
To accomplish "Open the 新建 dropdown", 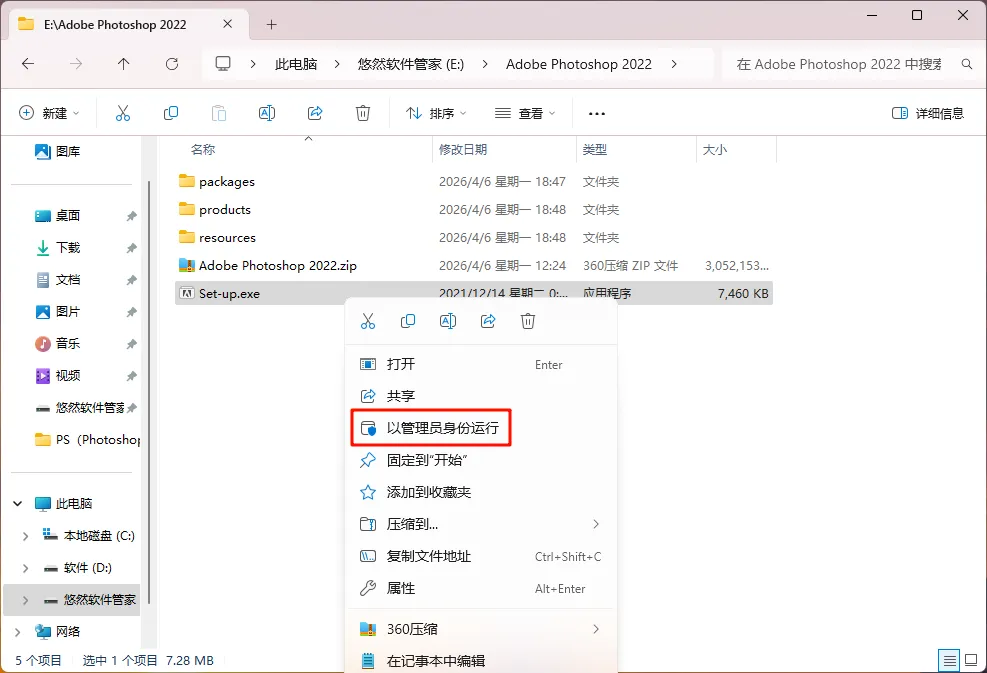I will tap(50, 113).
